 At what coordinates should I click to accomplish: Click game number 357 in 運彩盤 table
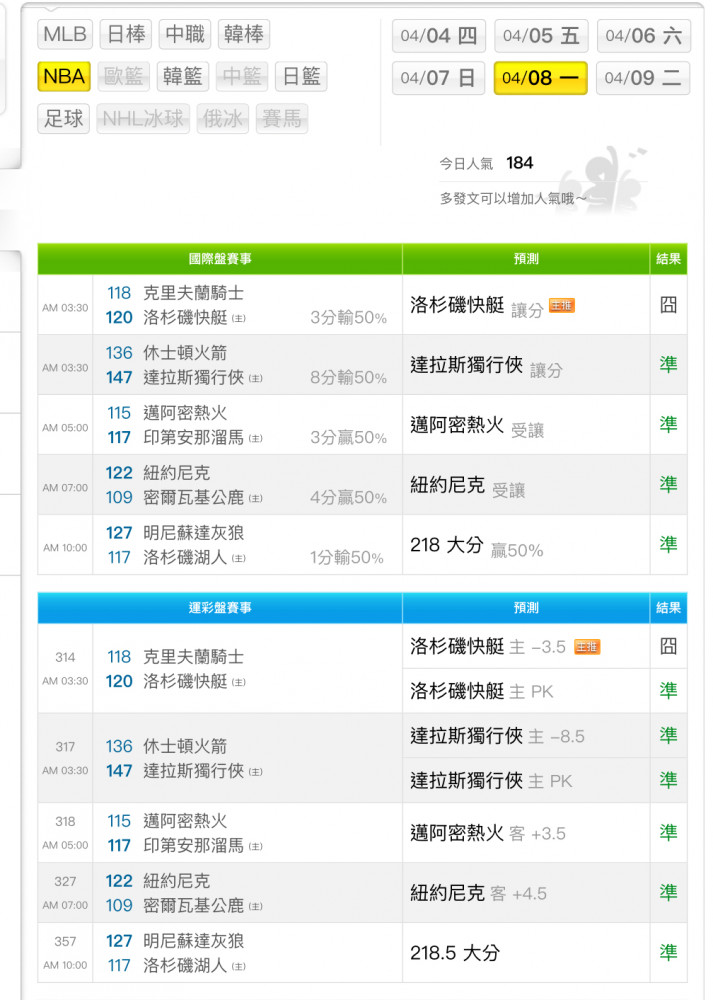pos(65,941)
